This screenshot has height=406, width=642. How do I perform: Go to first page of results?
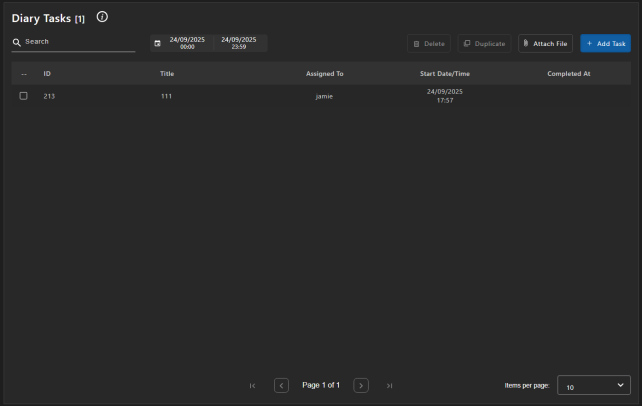pyautogui.click(x=252, y=385)
